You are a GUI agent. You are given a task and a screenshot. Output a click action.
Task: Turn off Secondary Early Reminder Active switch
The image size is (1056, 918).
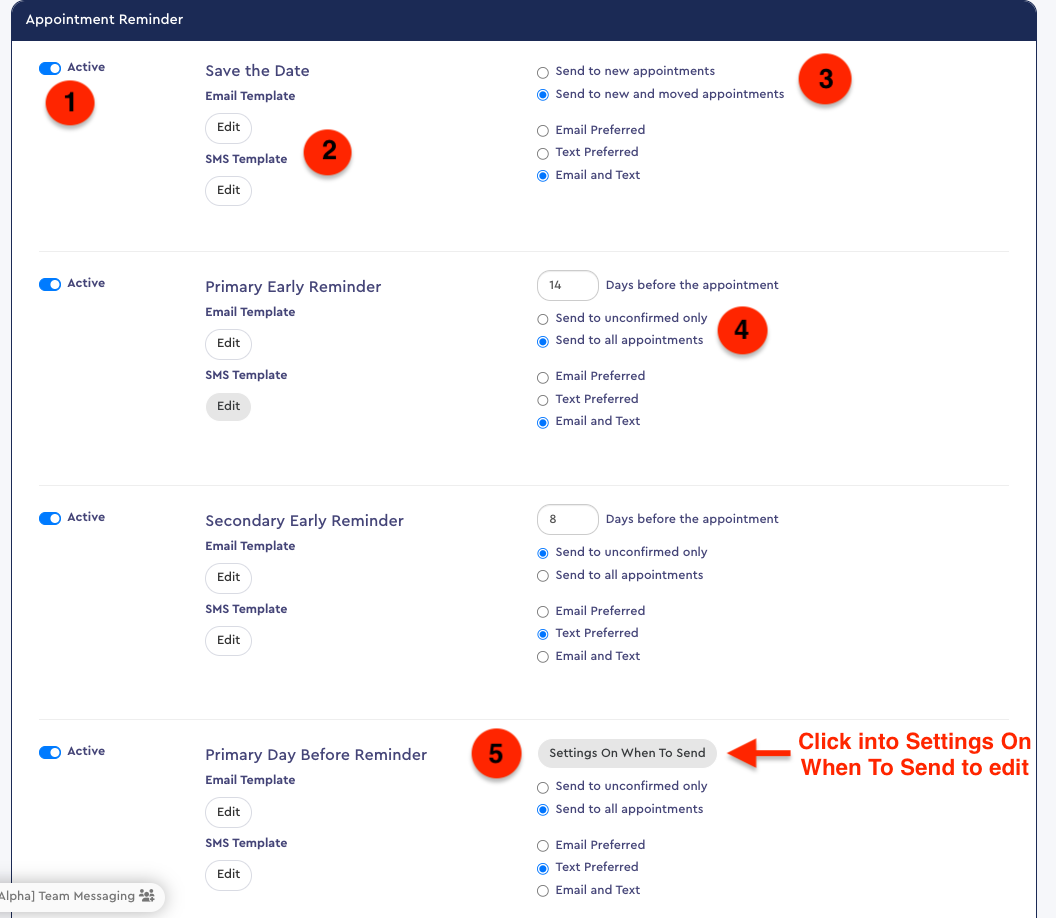(x=49, y=518)
